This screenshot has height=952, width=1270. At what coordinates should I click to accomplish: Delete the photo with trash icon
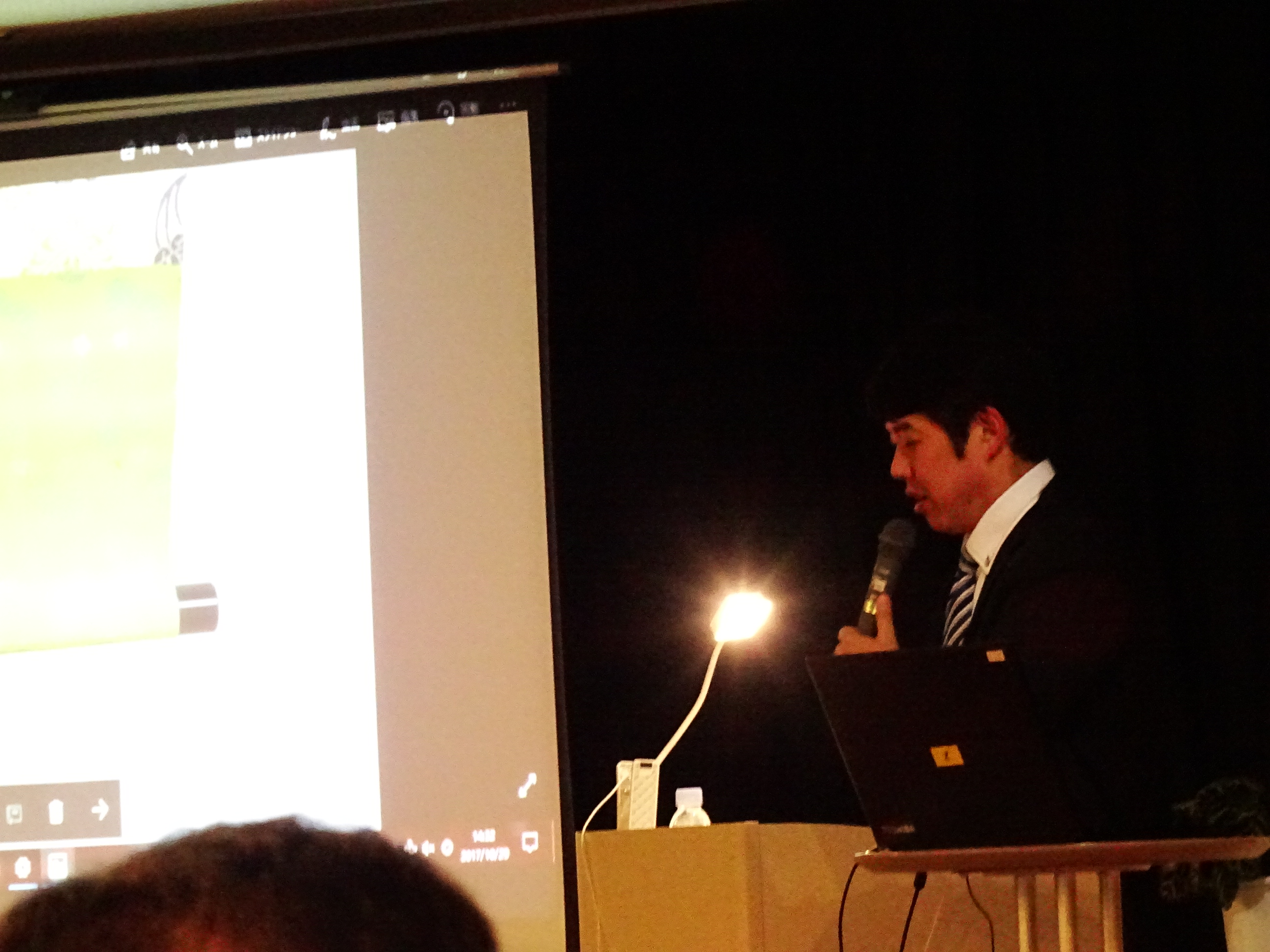(x=56, y=812)
